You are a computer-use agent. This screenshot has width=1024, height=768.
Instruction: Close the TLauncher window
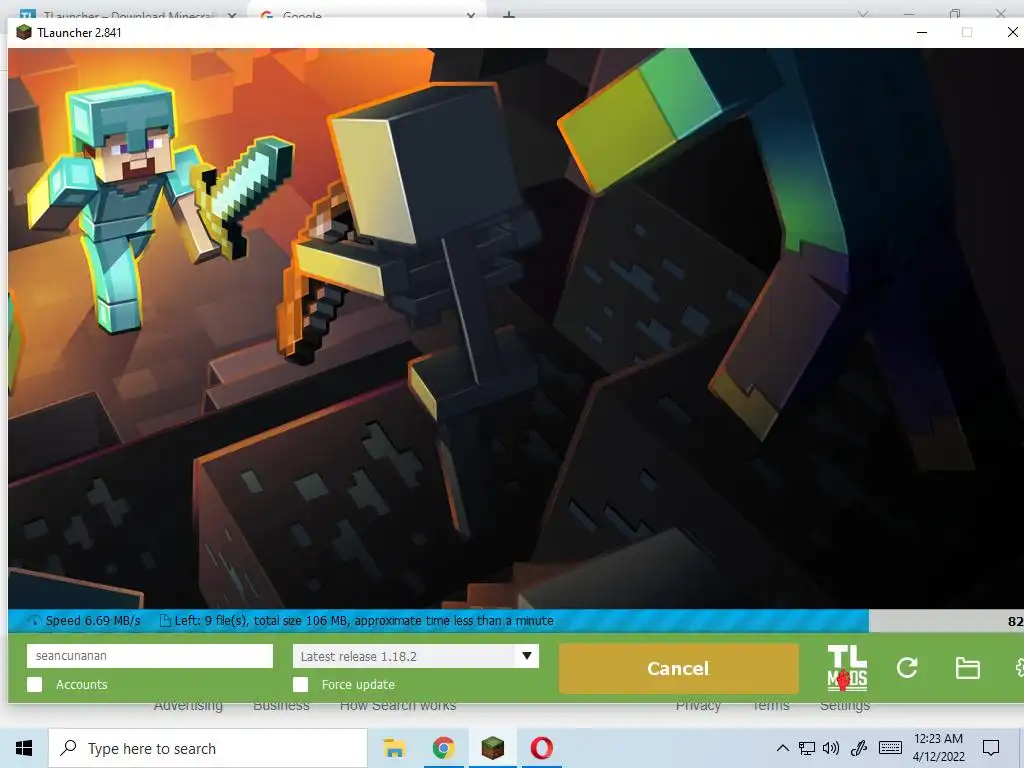pyautogui.click(x=1012, y=33)
